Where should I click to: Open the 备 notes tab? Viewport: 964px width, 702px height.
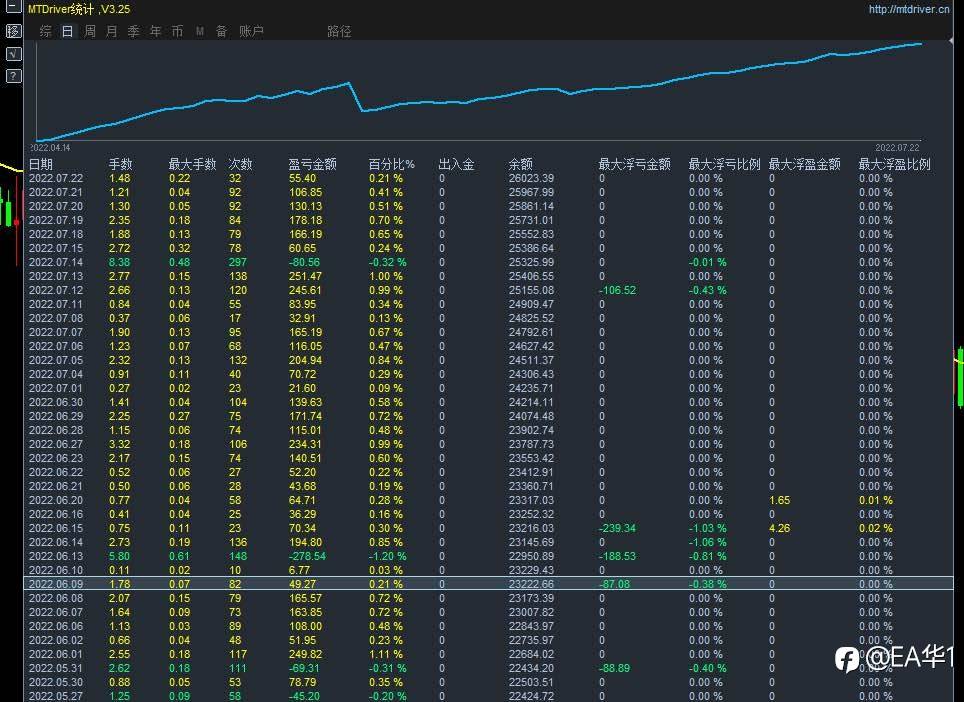pyautogui.click(x=221, y=31)
